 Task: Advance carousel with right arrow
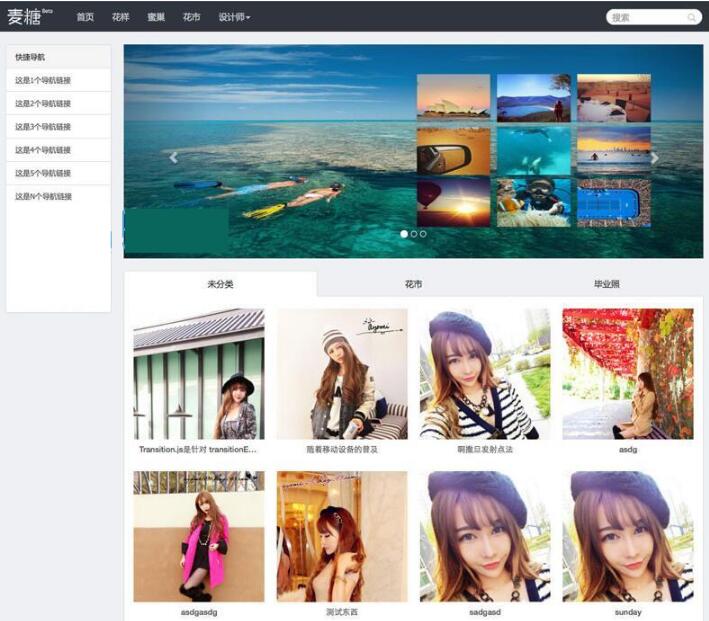point(655,157)
